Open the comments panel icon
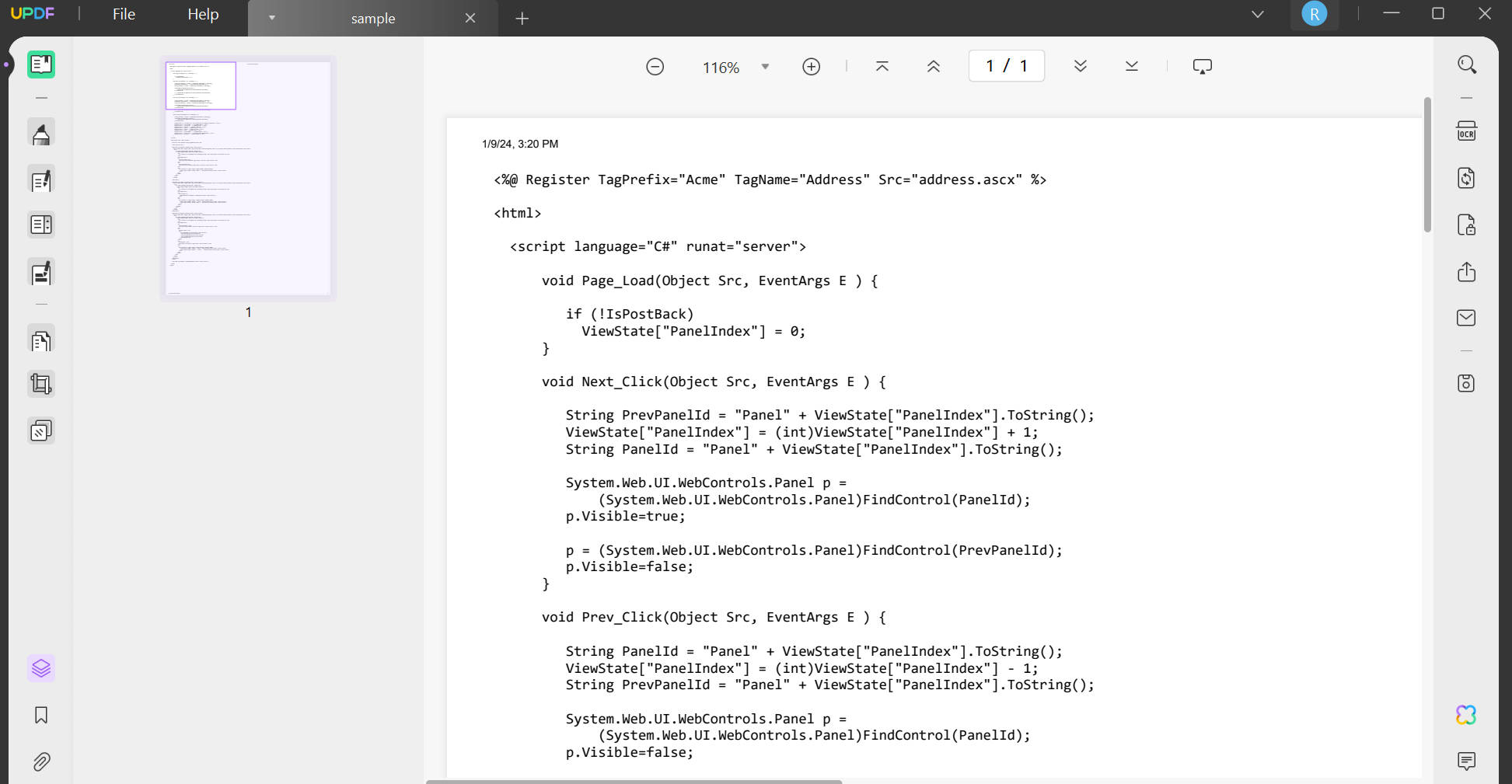This screenshot has width=1512, height=784. point(1467,761)
